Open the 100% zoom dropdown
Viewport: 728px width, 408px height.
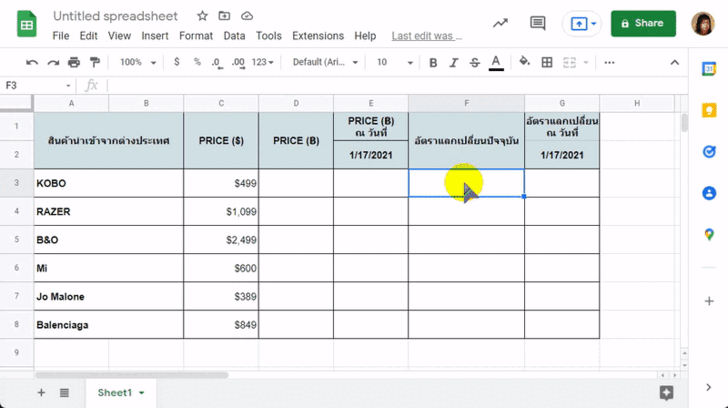138,62
